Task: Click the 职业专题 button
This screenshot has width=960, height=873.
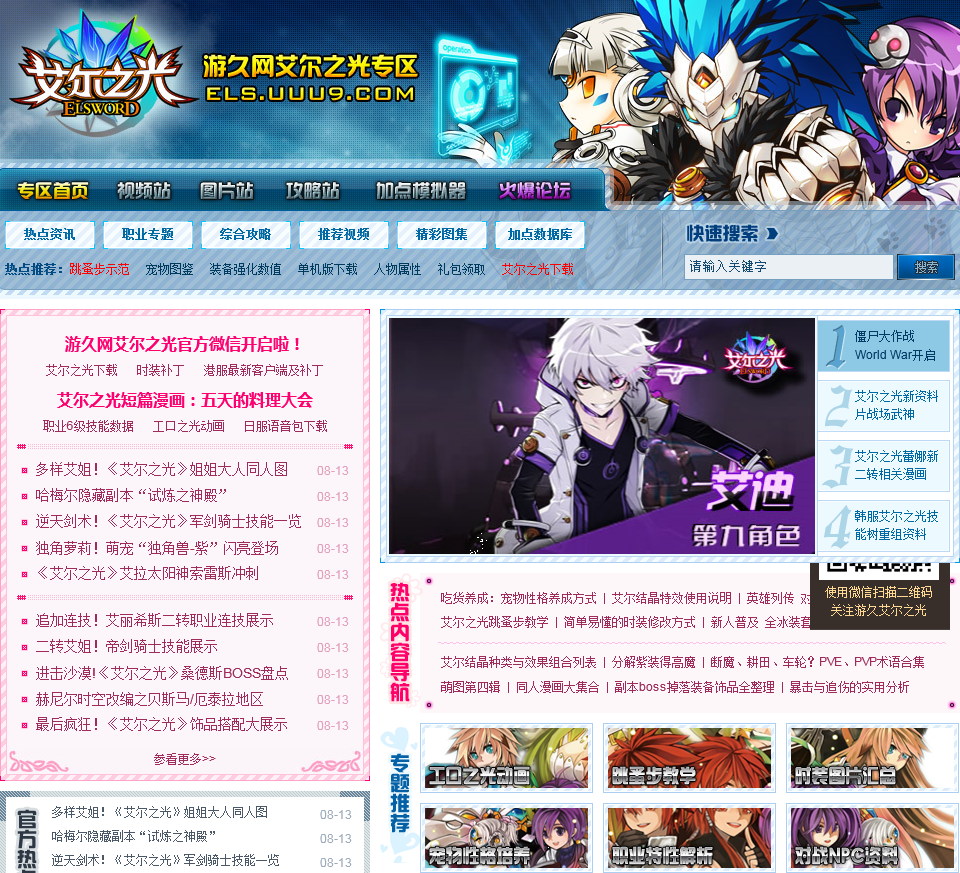Action: pos(148,234)
